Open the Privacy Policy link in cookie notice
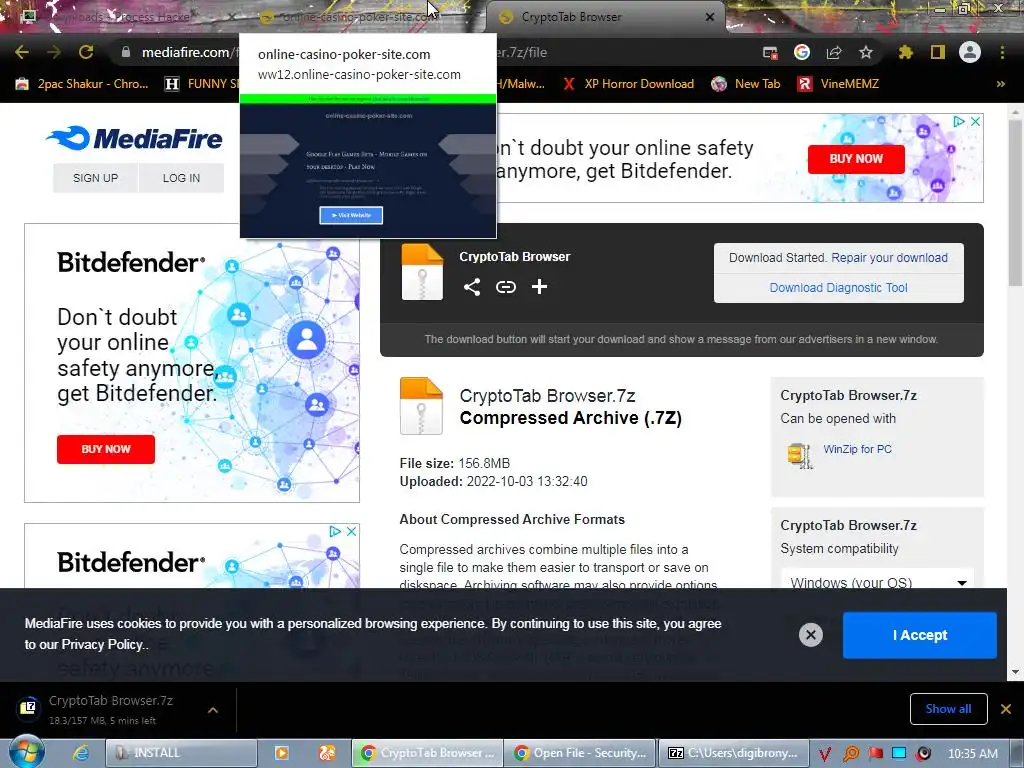This screenshot has height=768, width=1024. point(102,645)
